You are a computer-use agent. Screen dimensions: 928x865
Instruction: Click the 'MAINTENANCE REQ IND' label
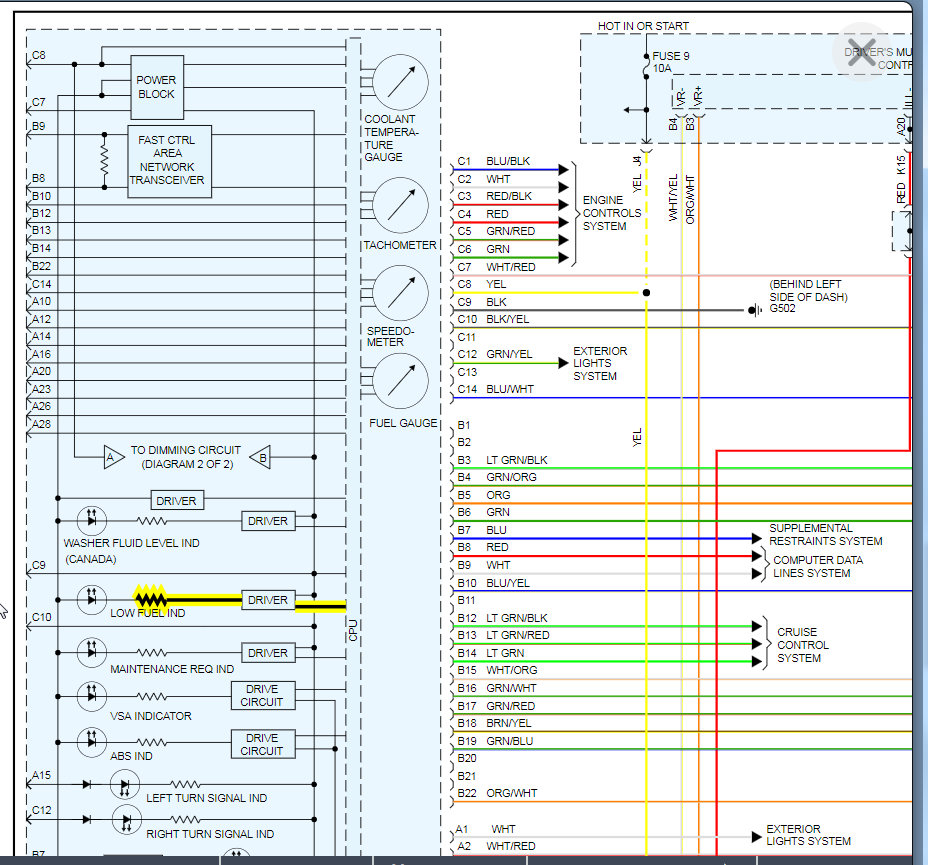pos(172,669)
